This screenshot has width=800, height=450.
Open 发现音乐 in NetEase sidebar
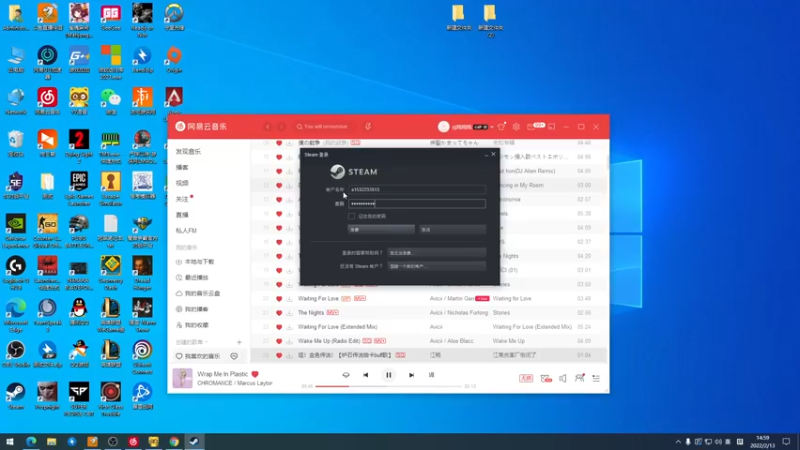click(189, 152)
